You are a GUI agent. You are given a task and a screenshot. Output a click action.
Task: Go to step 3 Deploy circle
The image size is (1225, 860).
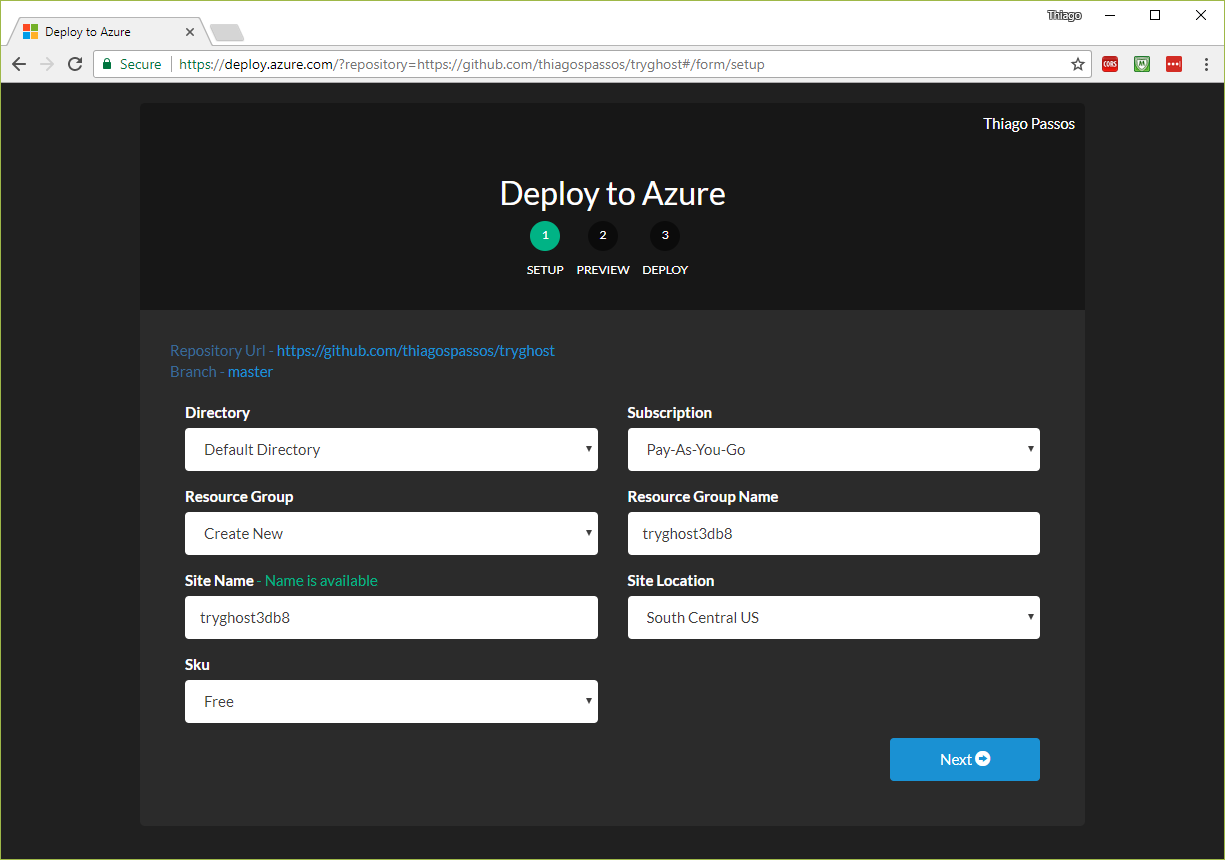coord(665,236)
